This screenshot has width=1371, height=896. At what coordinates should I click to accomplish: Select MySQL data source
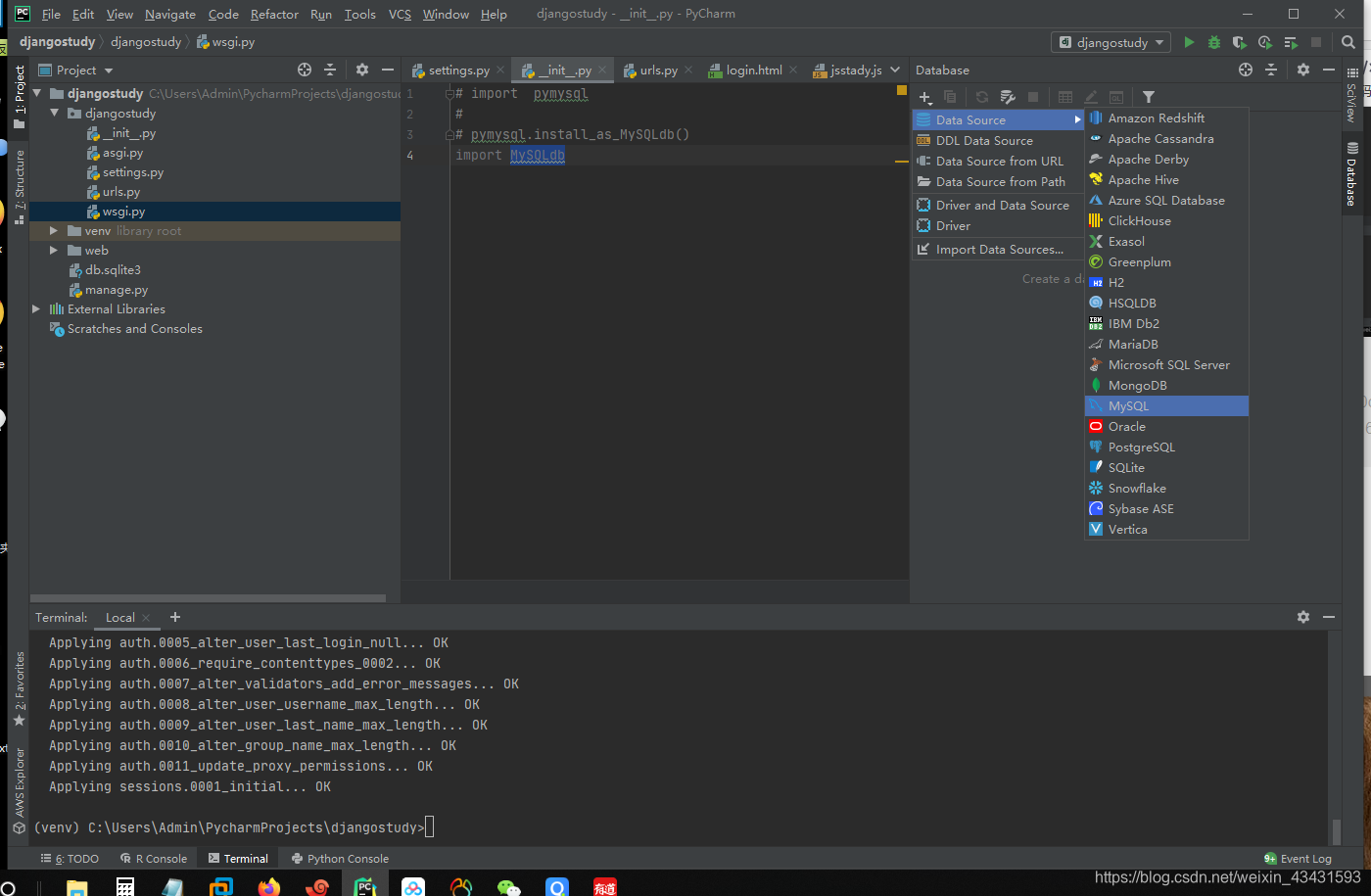1166,405
